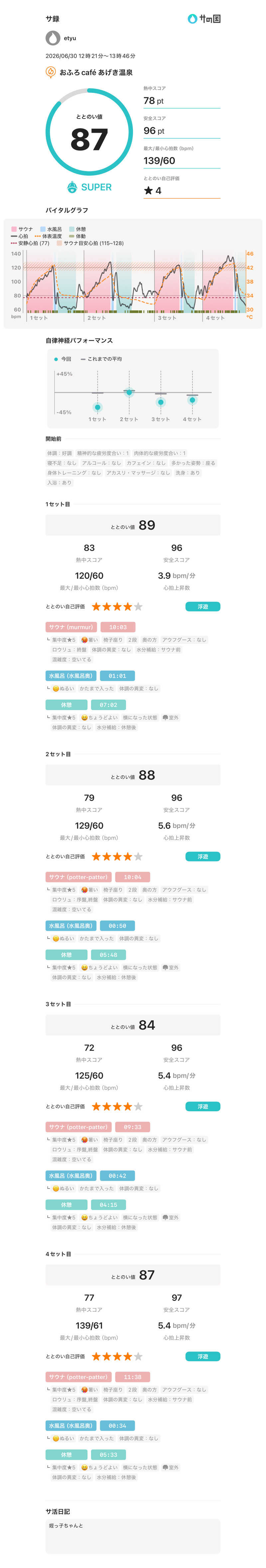Click the 浮遊 badge in set 1
The width and height of the screenshot is (266, 1568).
[202, 606]
